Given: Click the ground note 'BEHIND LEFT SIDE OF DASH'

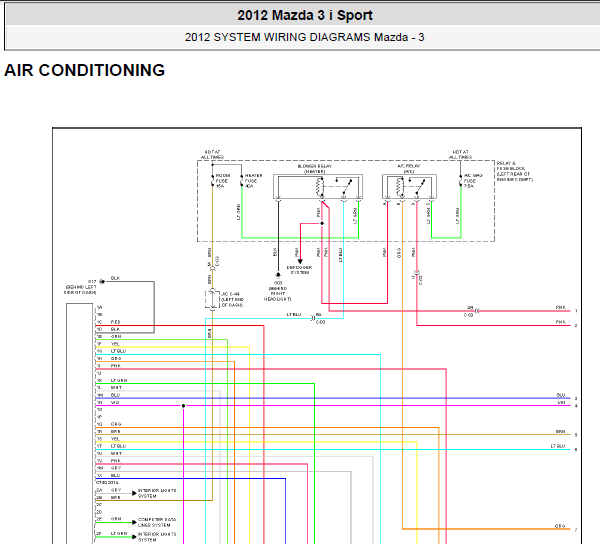Looking at the screenshot, I should [80, 290].
